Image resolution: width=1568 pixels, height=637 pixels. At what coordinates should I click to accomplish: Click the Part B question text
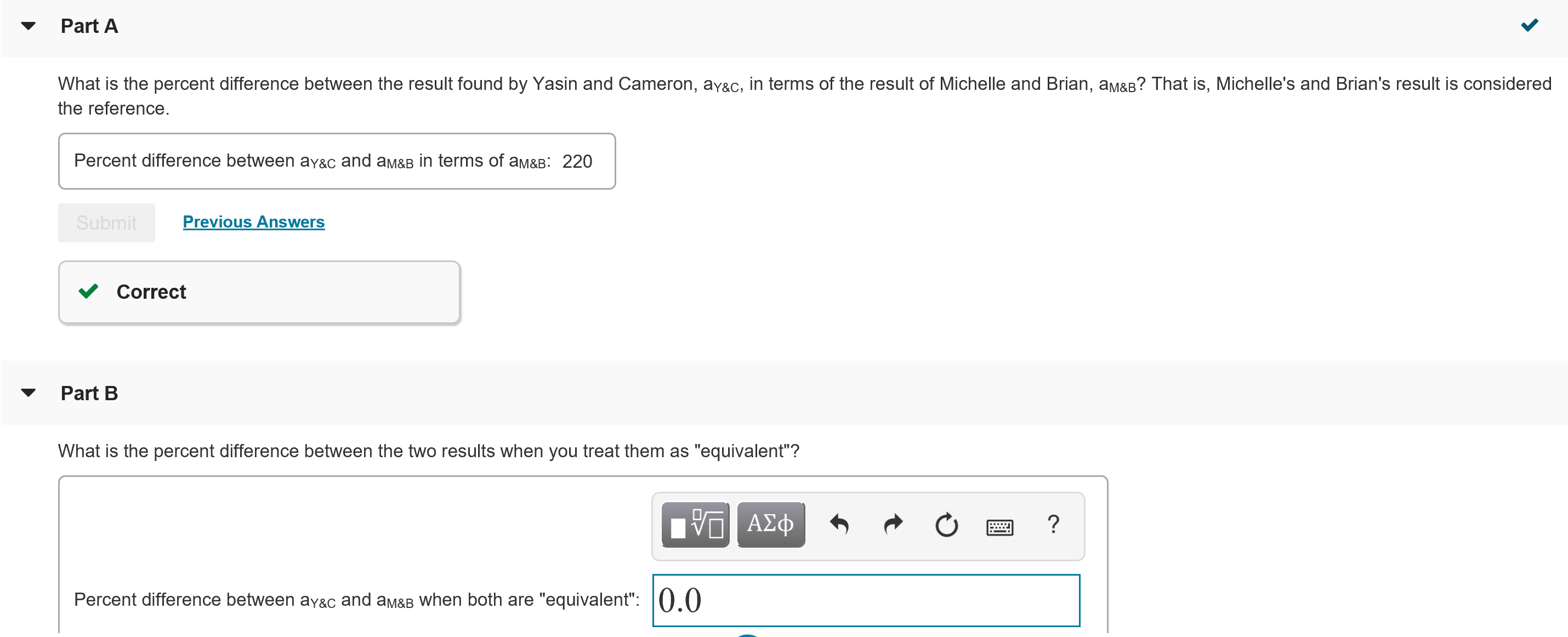pyautogui.click(x=428, y=451)
